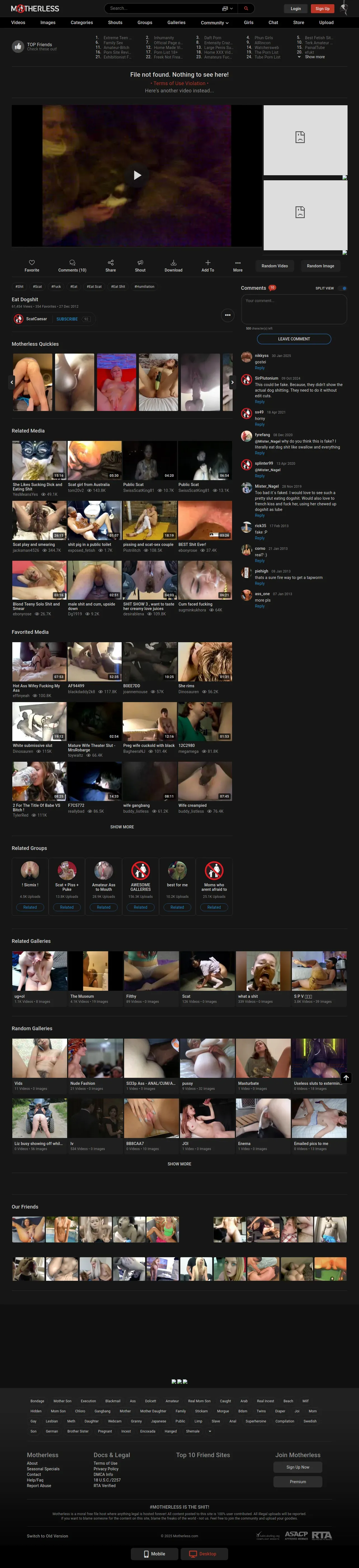The width and height of the screenshot is (359, 1568).
Task: Click the Terms of Use Violation link
Action: click(x=179, y=83)
